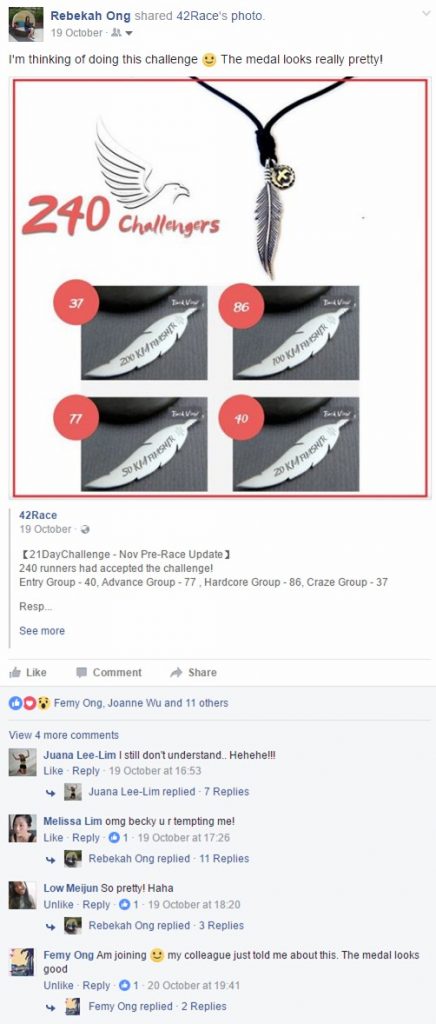
Task: Like the shared 42Race post
Action: (x=28, y=672)
